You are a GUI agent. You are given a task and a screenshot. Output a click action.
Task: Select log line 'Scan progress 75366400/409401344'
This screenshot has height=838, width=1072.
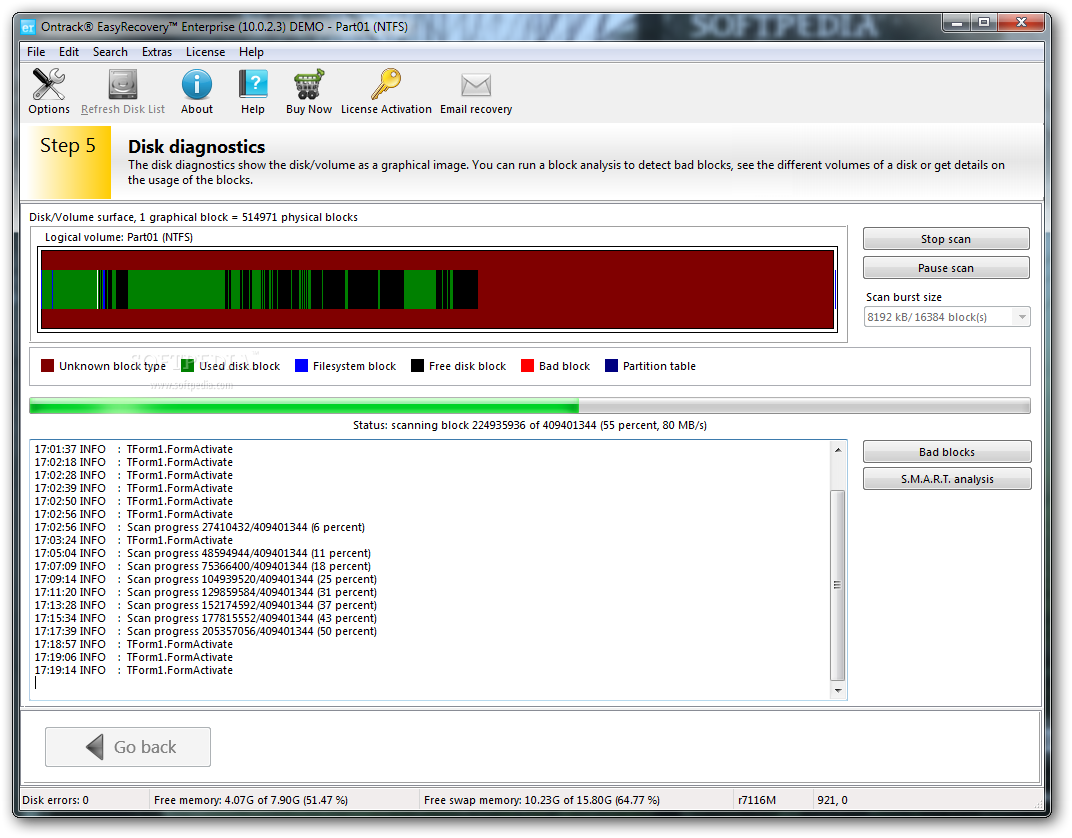click(202, 566)
